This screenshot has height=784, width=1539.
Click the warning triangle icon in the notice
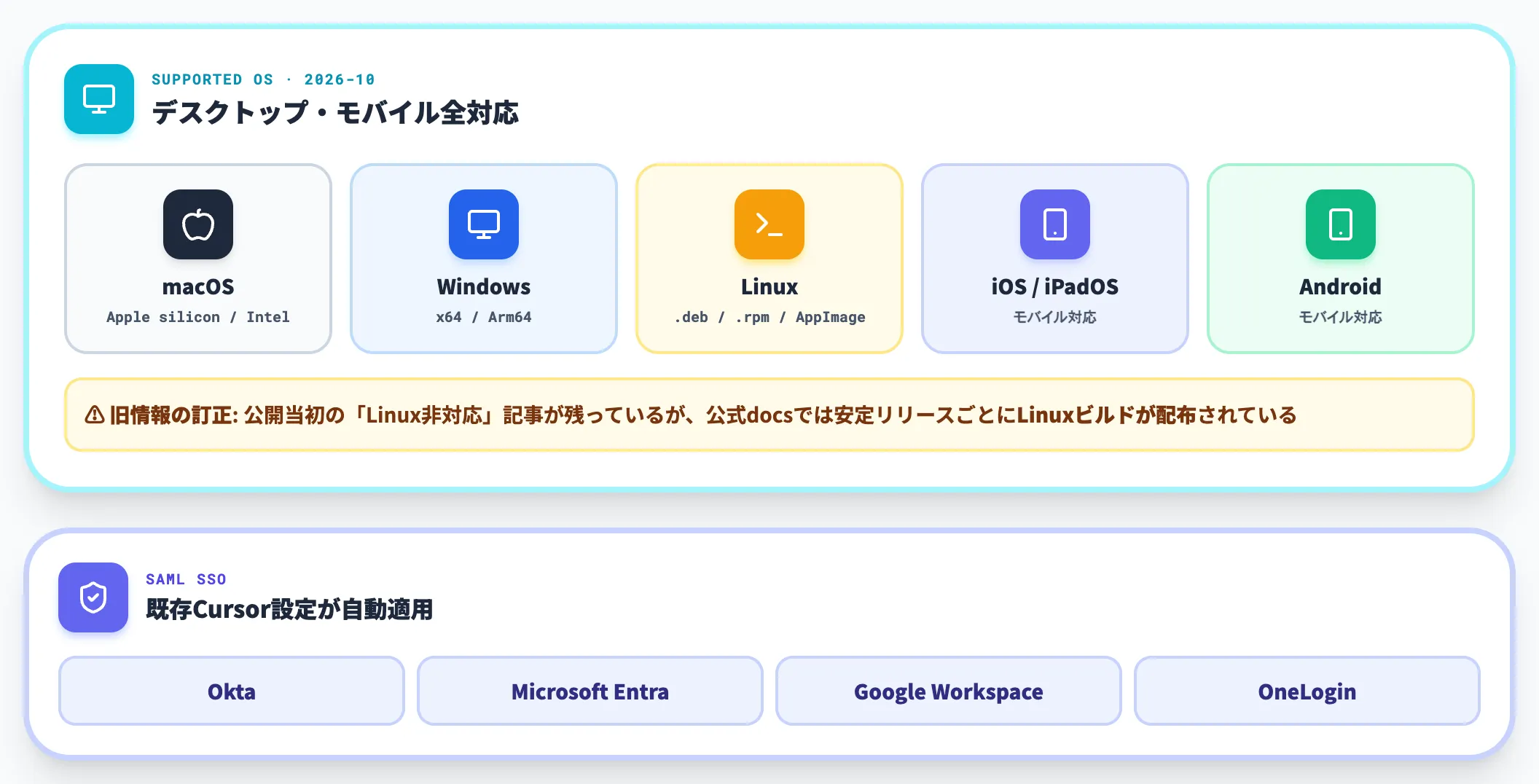pyautogui.click(x=95, y=415)
